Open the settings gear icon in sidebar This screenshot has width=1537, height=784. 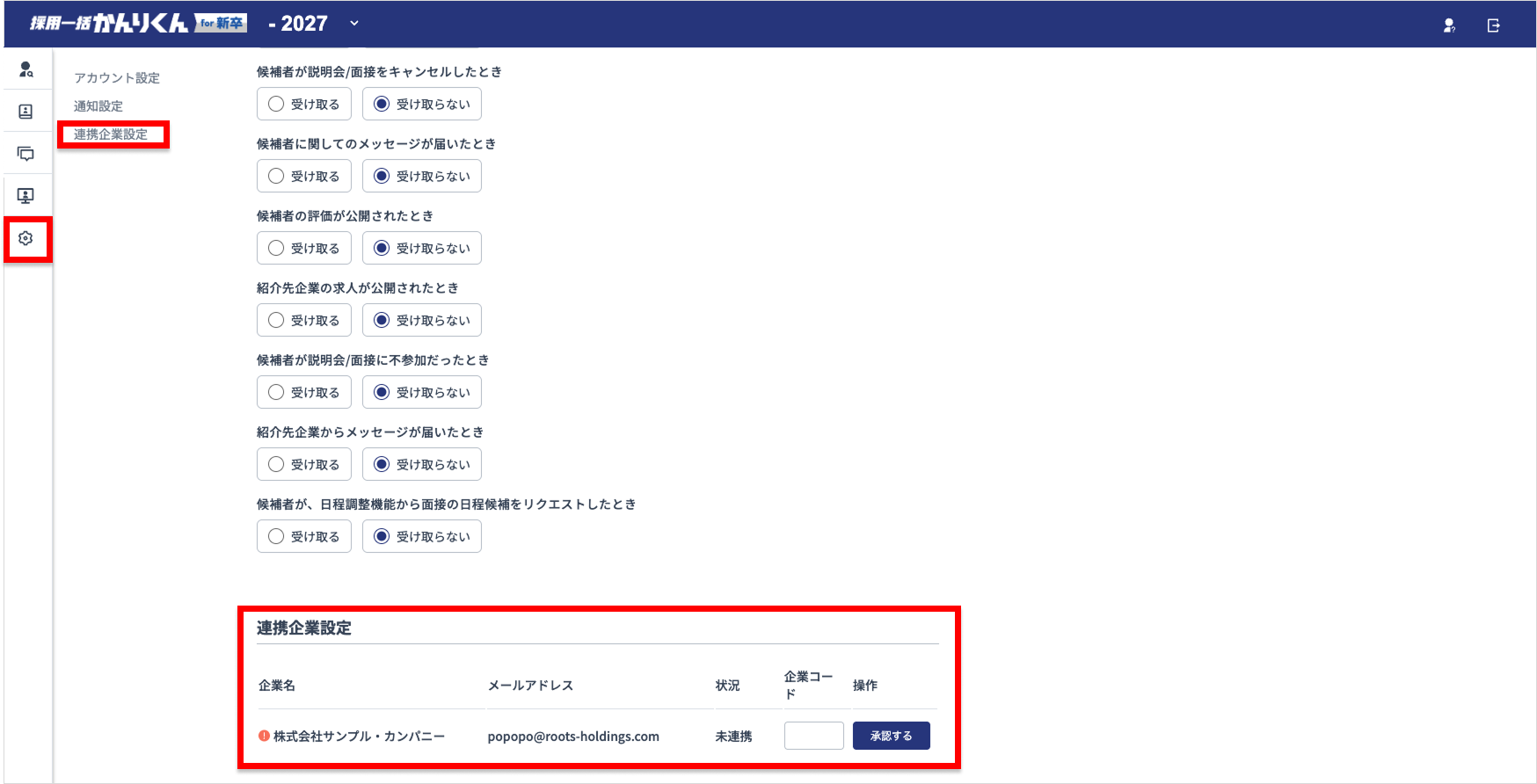click(x=26, y=238)
